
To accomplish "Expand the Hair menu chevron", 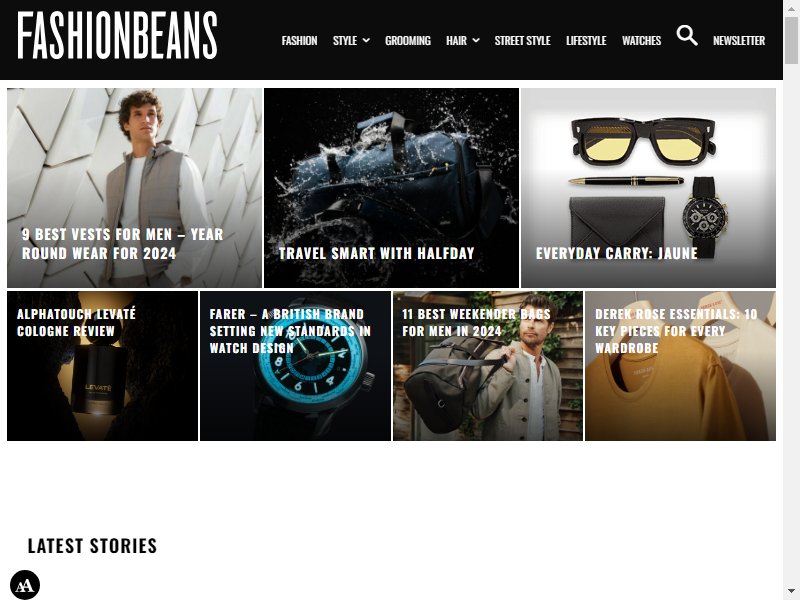I will [x=476, y=40].
